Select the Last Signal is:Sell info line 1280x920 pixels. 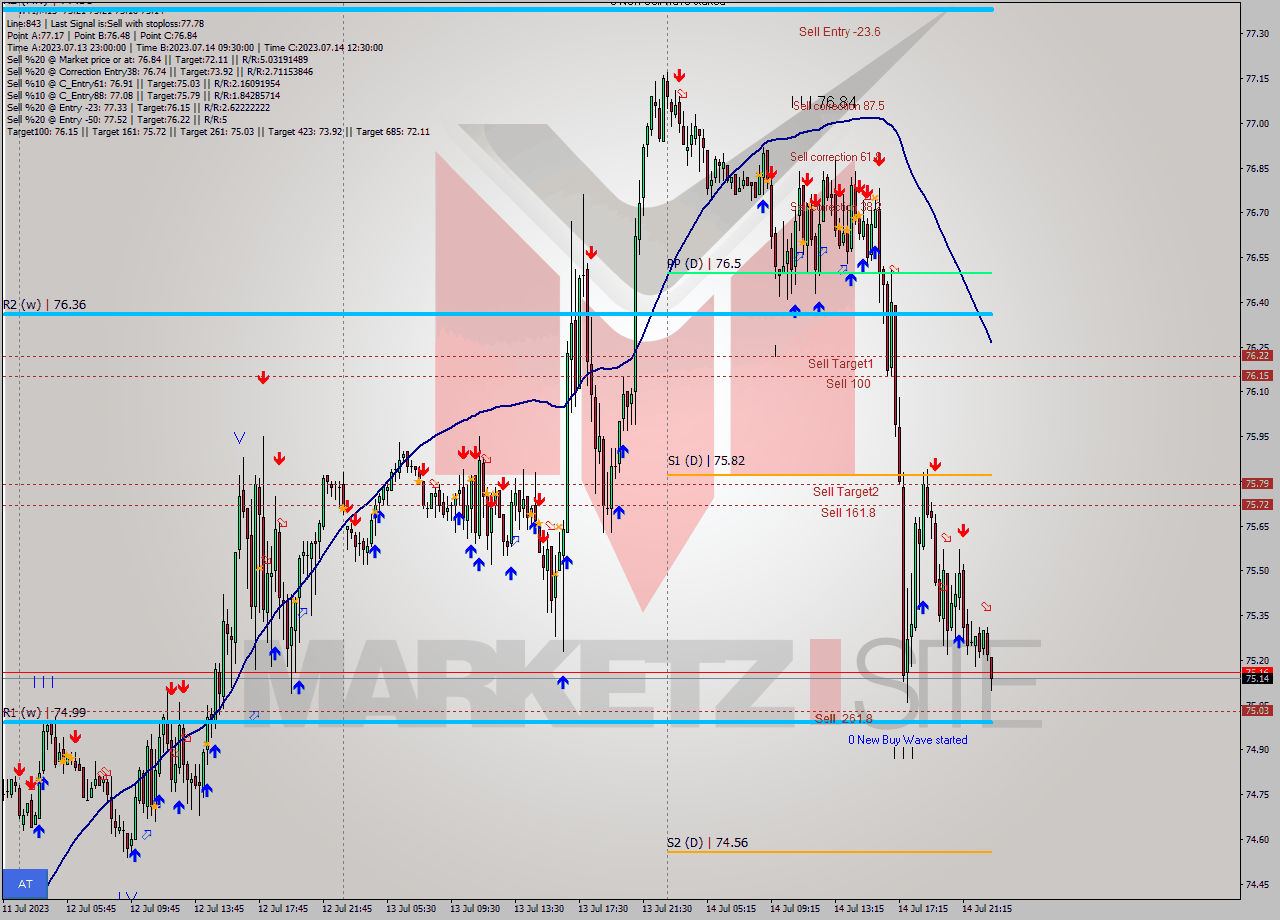105,23
